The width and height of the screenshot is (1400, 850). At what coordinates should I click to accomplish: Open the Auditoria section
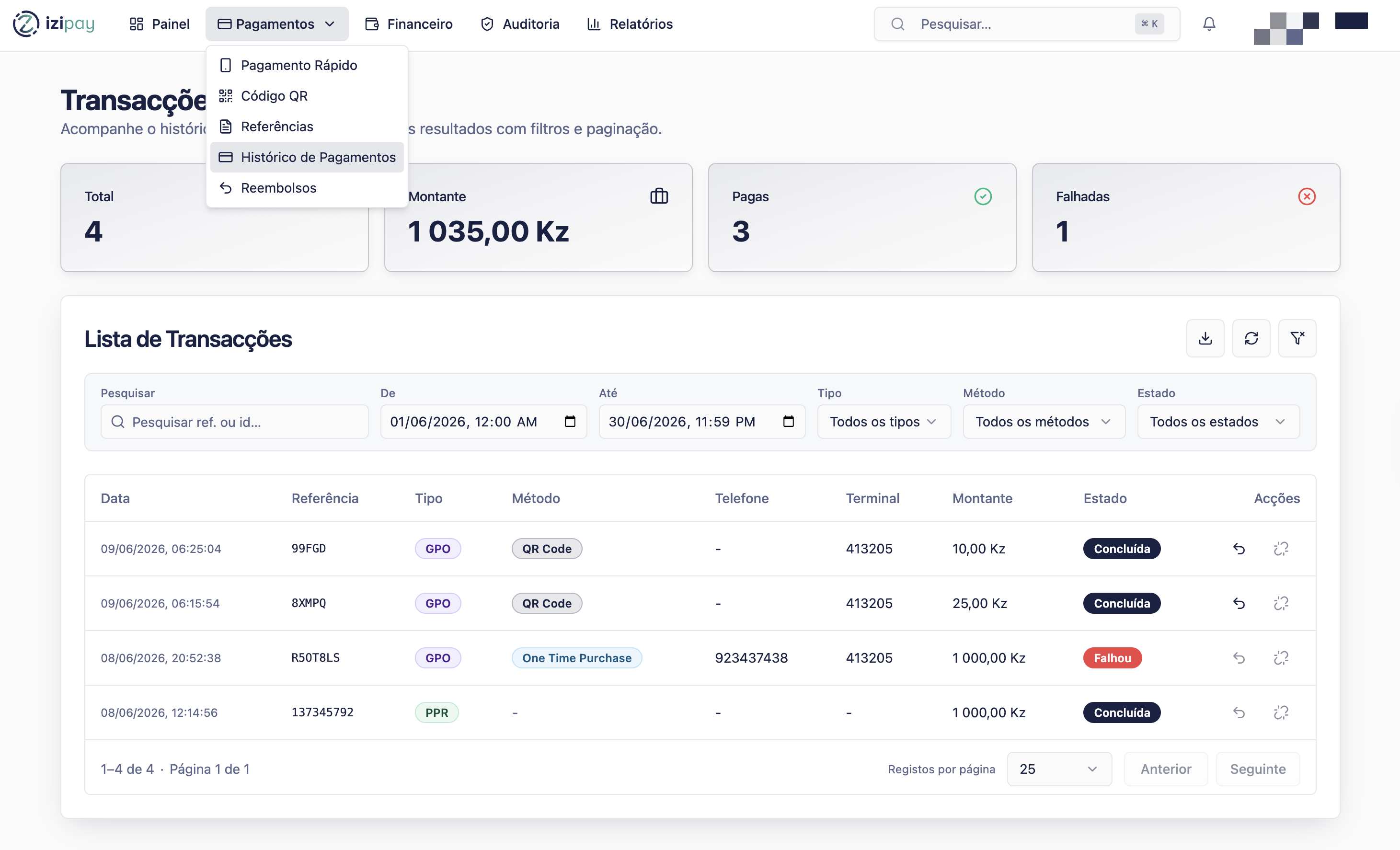520,24
